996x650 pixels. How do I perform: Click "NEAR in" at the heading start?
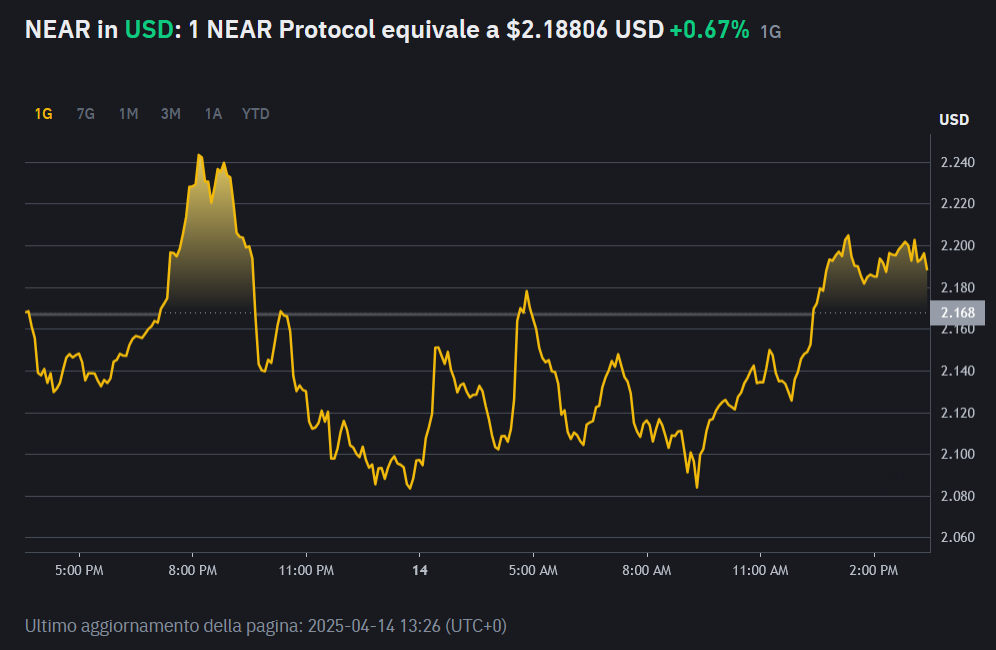pyautogui.click(x=71, y=30)
